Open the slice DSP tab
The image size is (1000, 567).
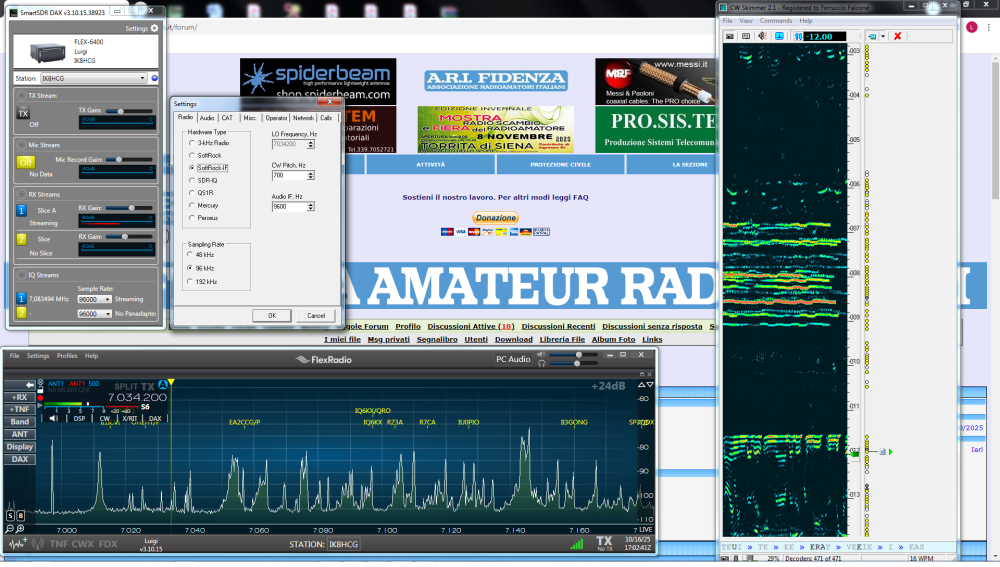pos(79,419)
